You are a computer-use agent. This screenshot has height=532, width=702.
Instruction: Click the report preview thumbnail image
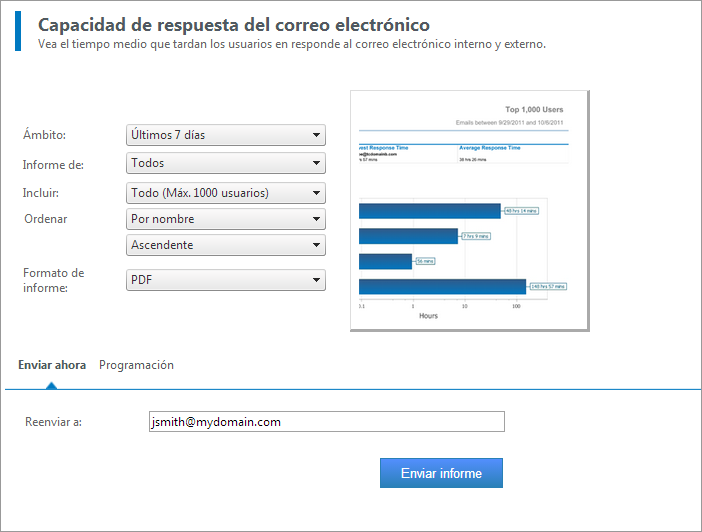click(469, 210)
